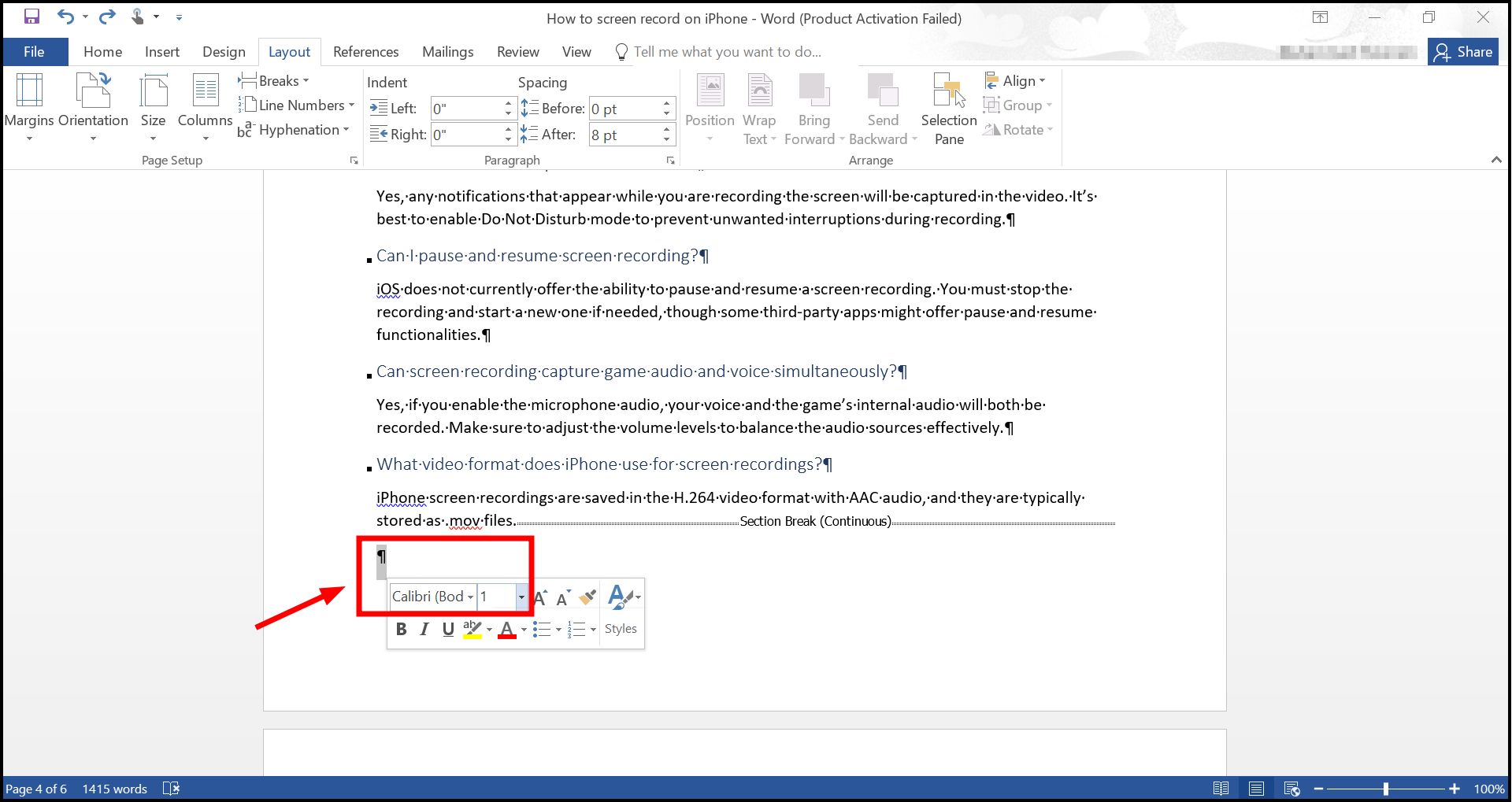Toggle Italic in mini toolbar
Viewport: 1512px width, 802px height.
pos(424,629)
